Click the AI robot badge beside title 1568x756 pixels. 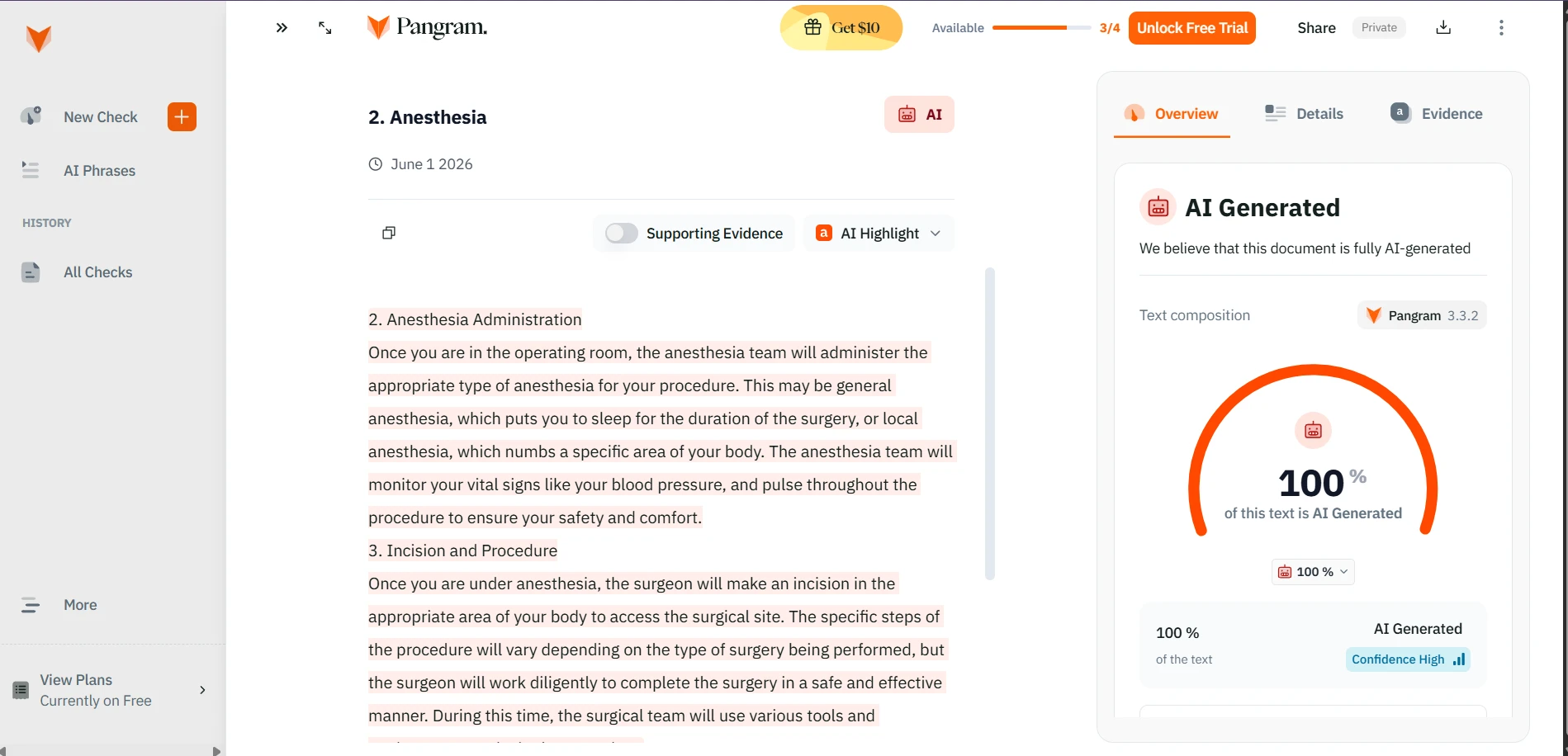click(x=919, y=115)
